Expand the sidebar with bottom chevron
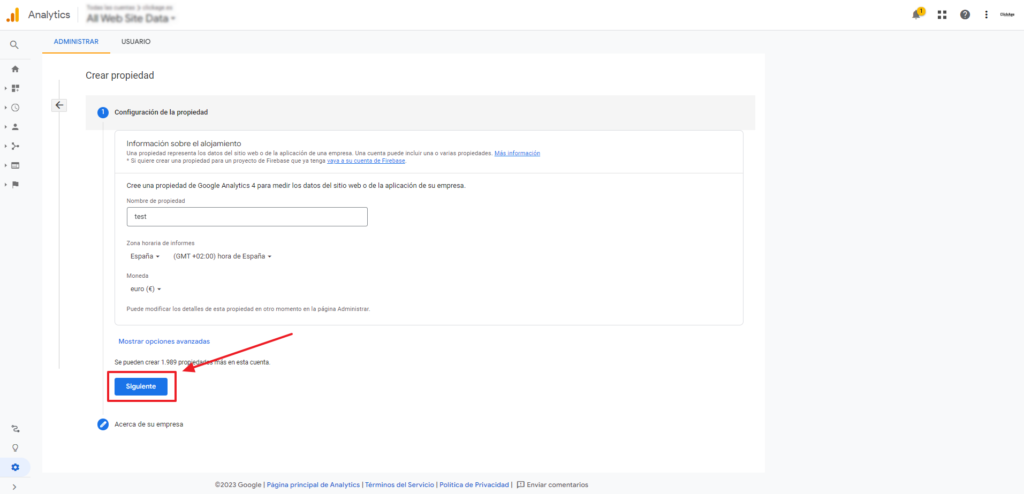Screen dimensions: 1024x494 tap(14, 487)
